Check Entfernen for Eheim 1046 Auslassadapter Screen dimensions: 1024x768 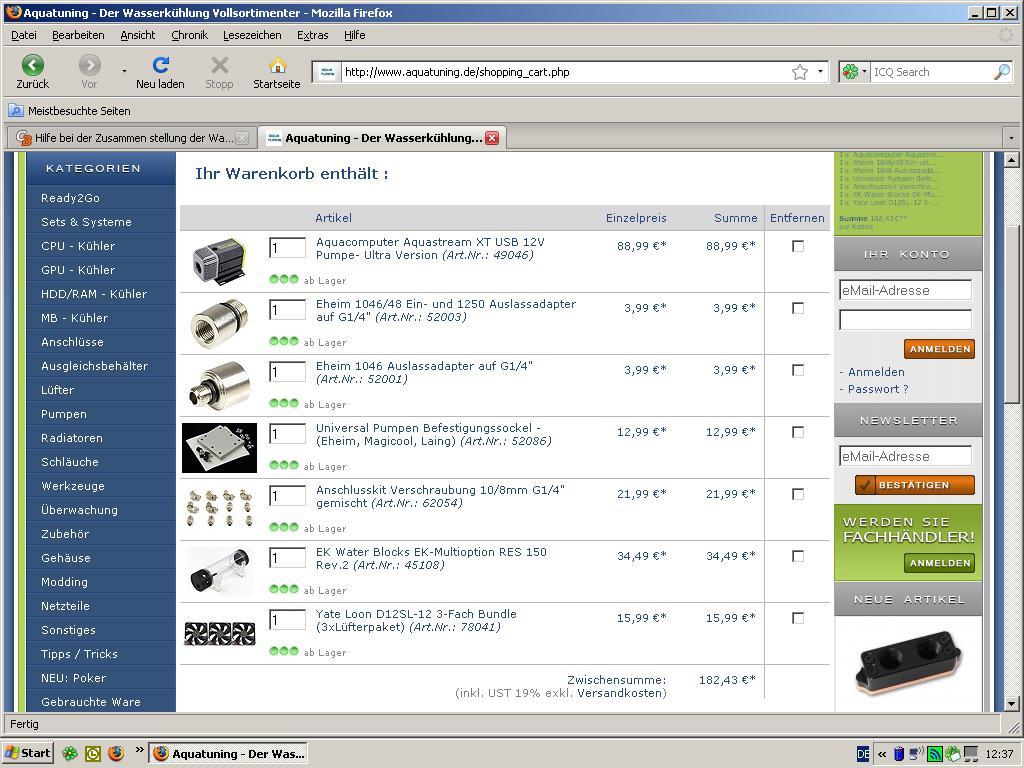797,370
